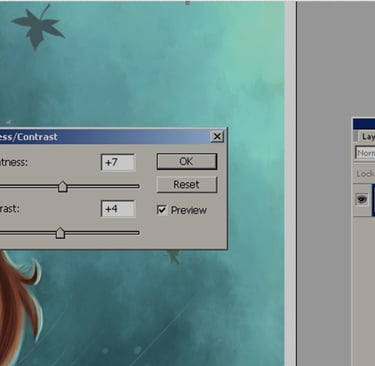
Task: Toggle layer visibility eye icon
Action: pyautogui.click(x=362, y=199)
